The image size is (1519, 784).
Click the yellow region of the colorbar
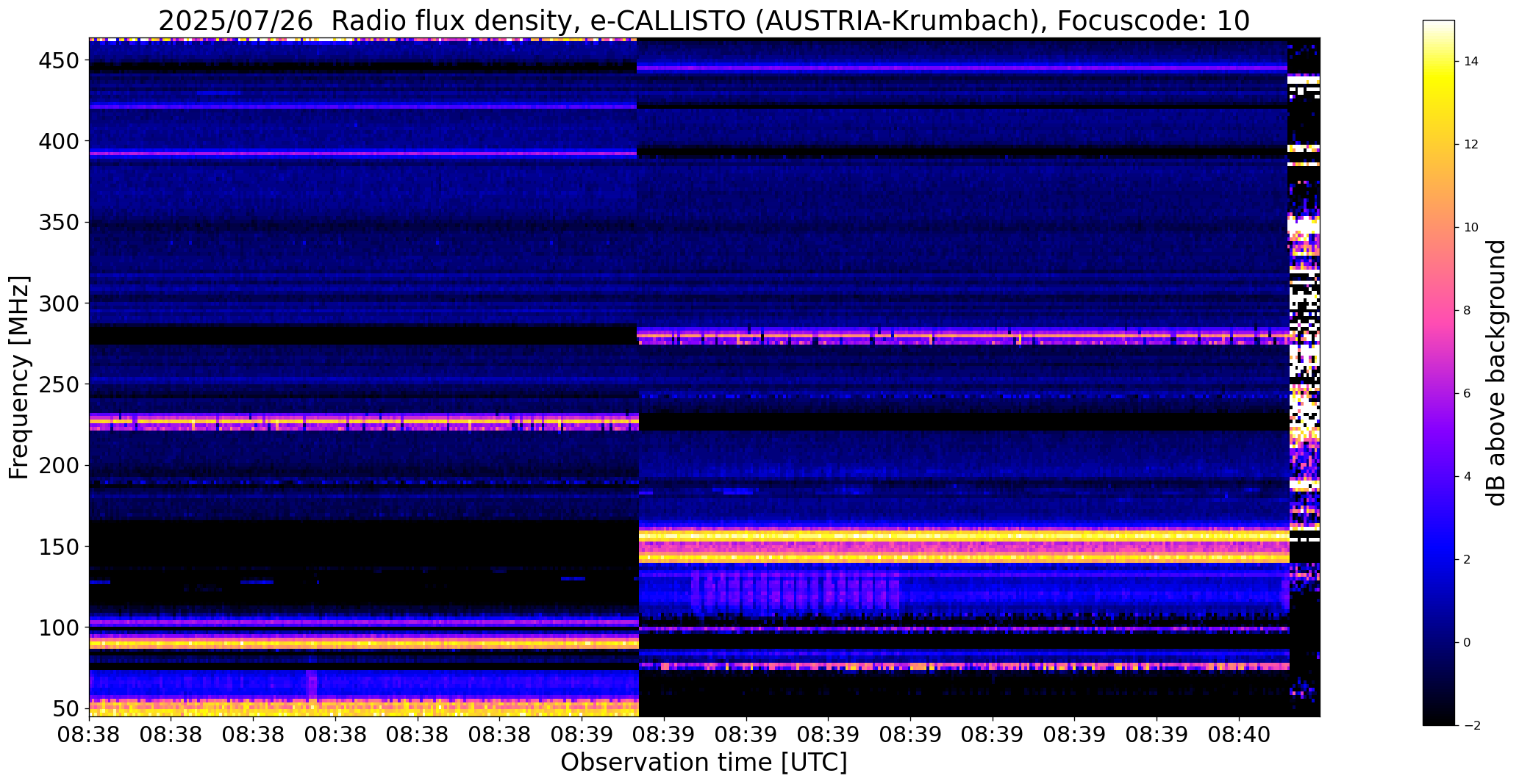pyautogui.click(x=1439, y=88)
